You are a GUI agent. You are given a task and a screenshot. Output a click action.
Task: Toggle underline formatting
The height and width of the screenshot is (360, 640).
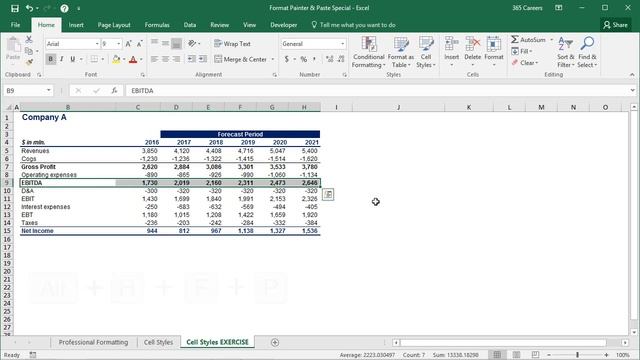pos(73,59)
